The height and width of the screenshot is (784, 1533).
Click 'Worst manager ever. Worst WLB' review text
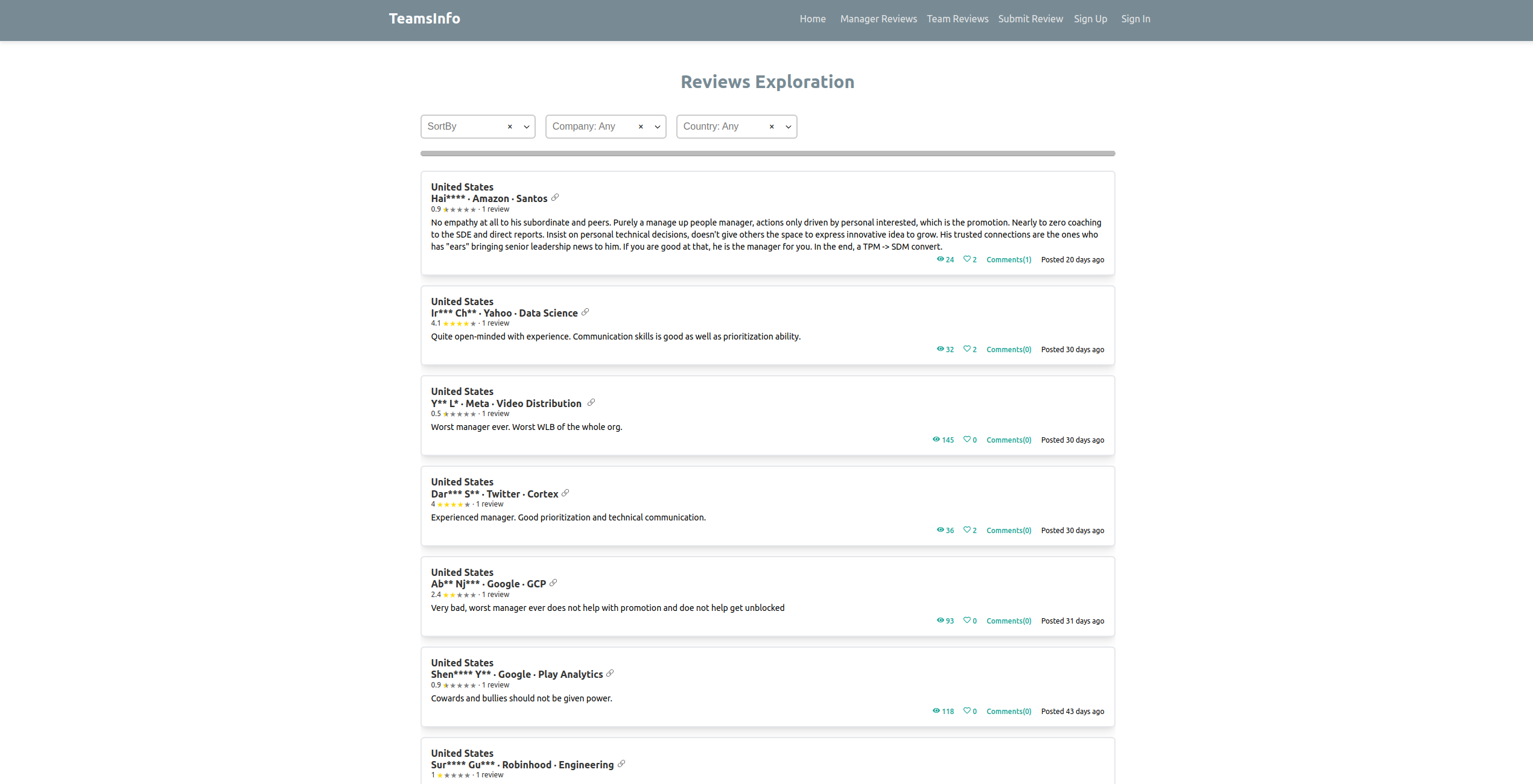point(526,427)
